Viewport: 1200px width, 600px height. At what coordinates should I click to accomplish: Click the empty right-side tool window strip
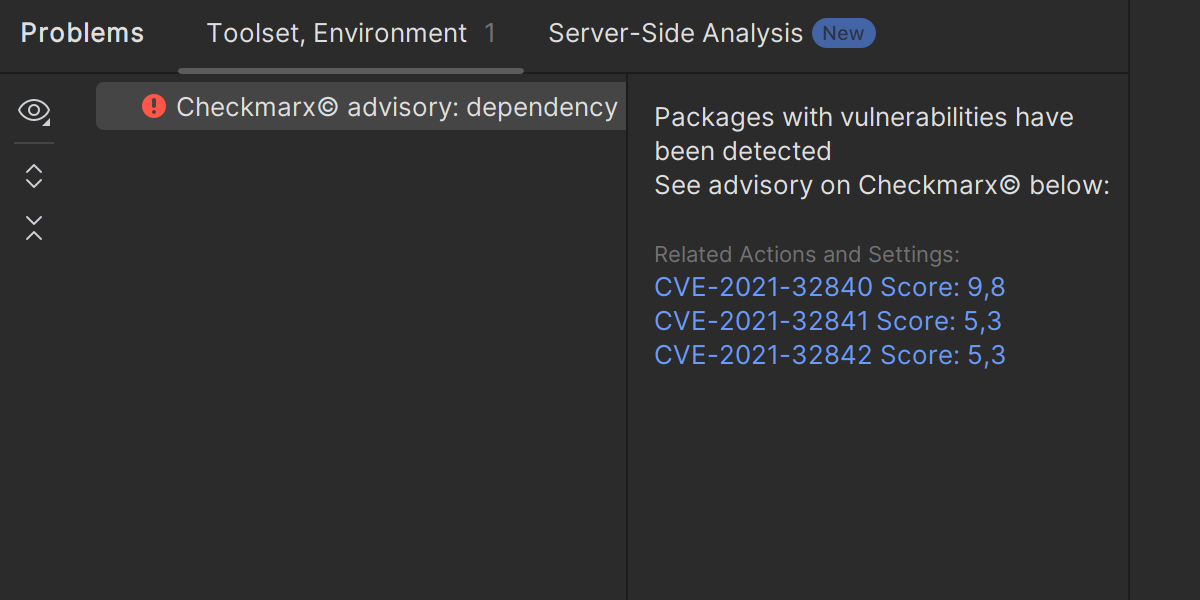point(1164,300)
